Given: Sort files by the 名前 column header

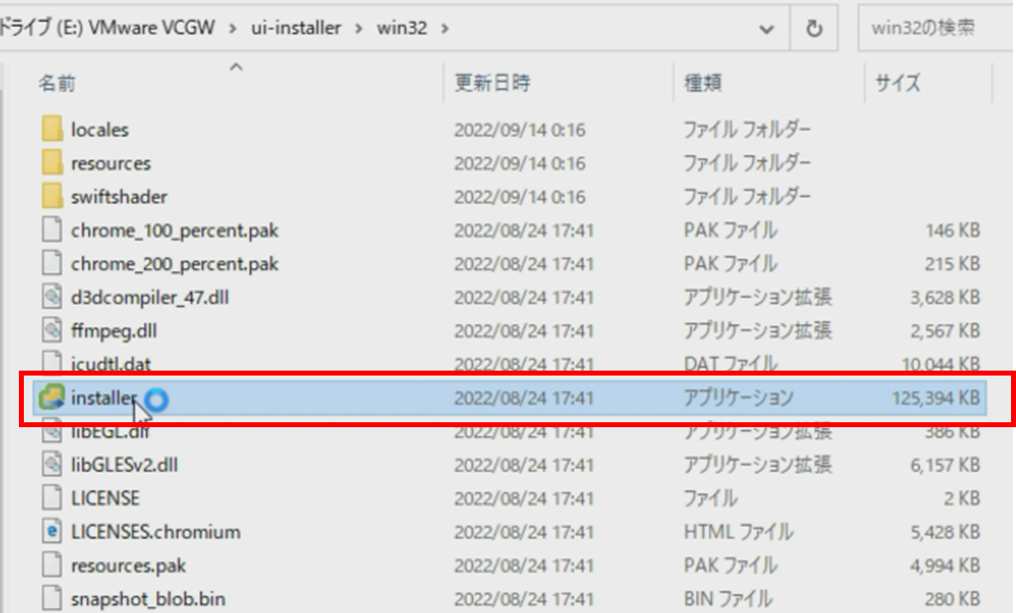Looking at the screenshot, I should (57, 83).
